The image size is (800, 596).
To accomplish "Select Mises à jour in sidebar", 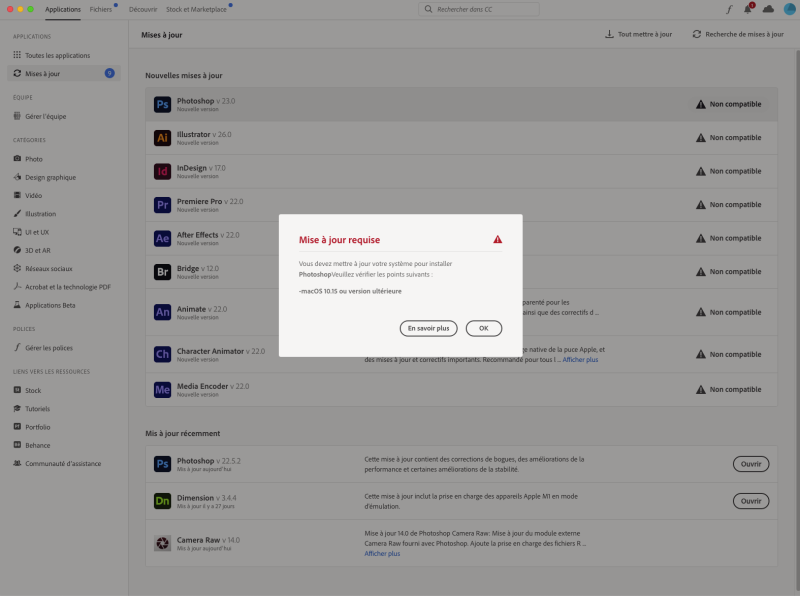I will pyautogui.click(x=64, y=73).
